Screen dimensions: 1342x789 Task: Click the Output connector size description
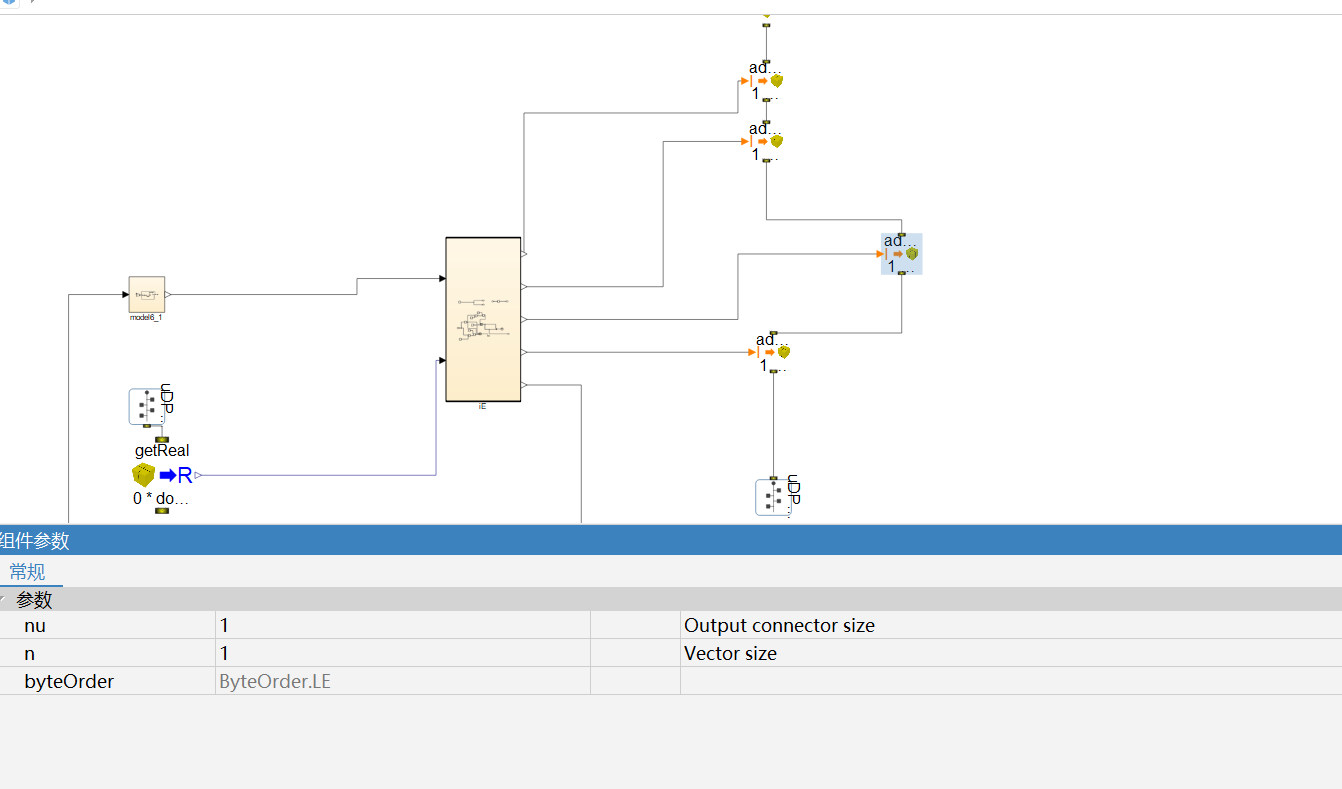(x=779, y=625)
